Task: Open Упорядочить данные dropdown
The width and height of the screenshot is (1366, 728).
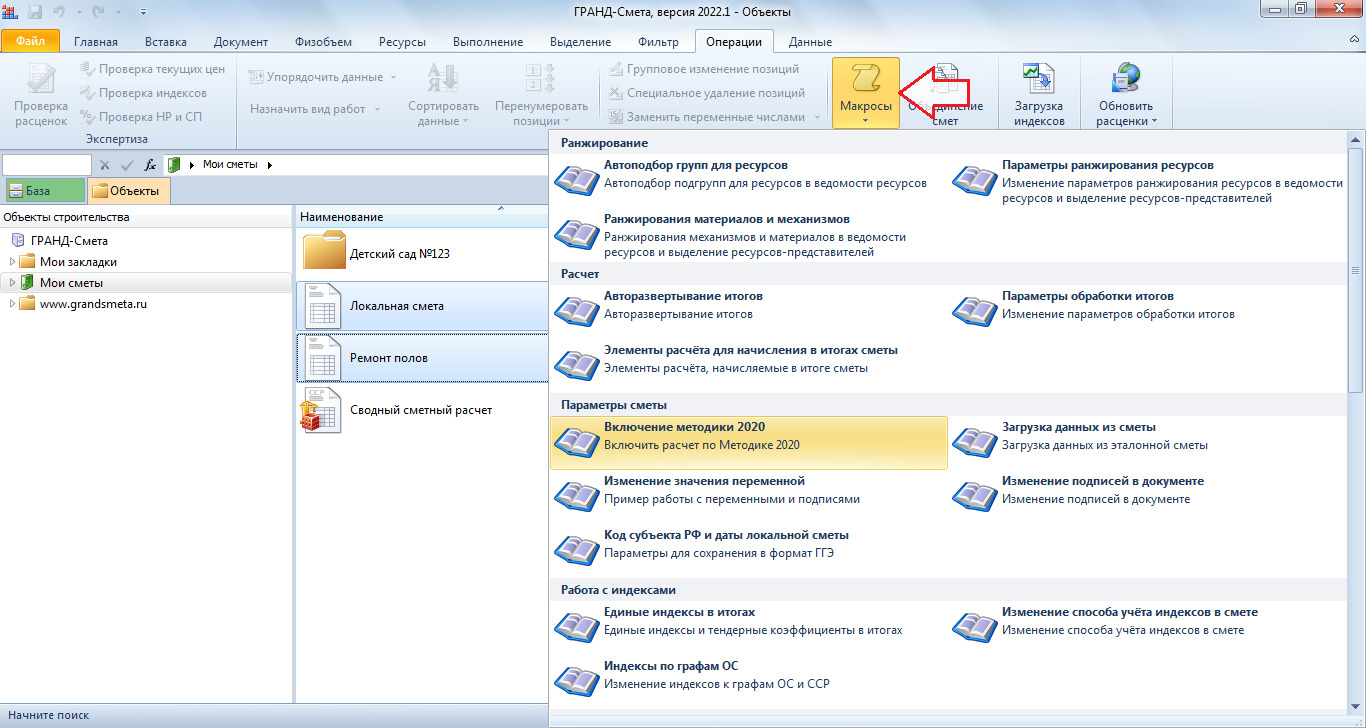Action: click(322, 77)
